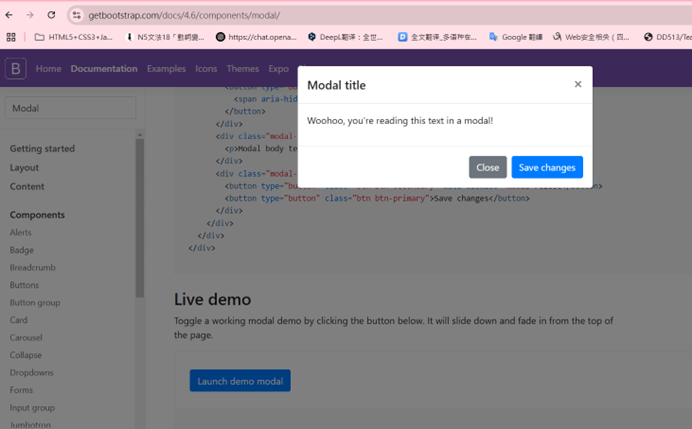Viewport: 692px width, 429px height.
Task: Open Forms docs page
Action: click(21, 390)
